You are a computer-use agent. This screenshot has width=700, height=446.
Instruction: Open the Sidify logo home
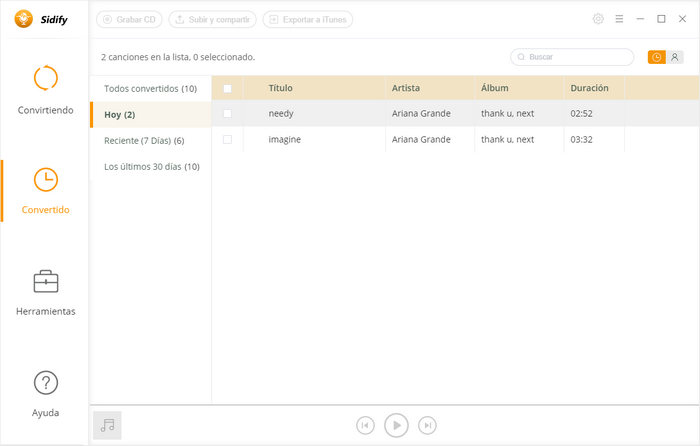[x=41, y=19]
